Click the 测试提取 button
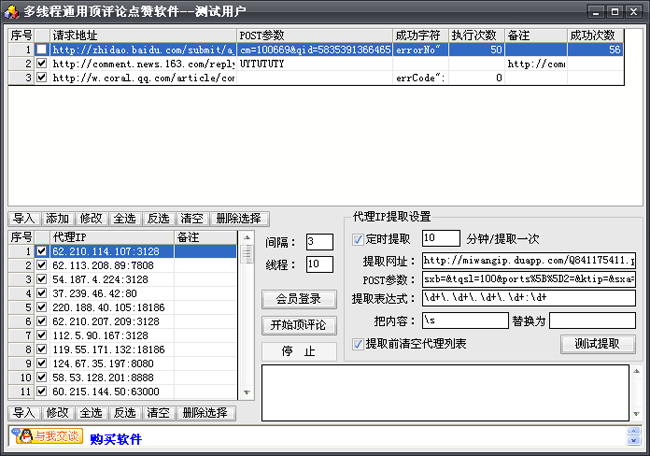The image size is (650, 456). (597, 344)
